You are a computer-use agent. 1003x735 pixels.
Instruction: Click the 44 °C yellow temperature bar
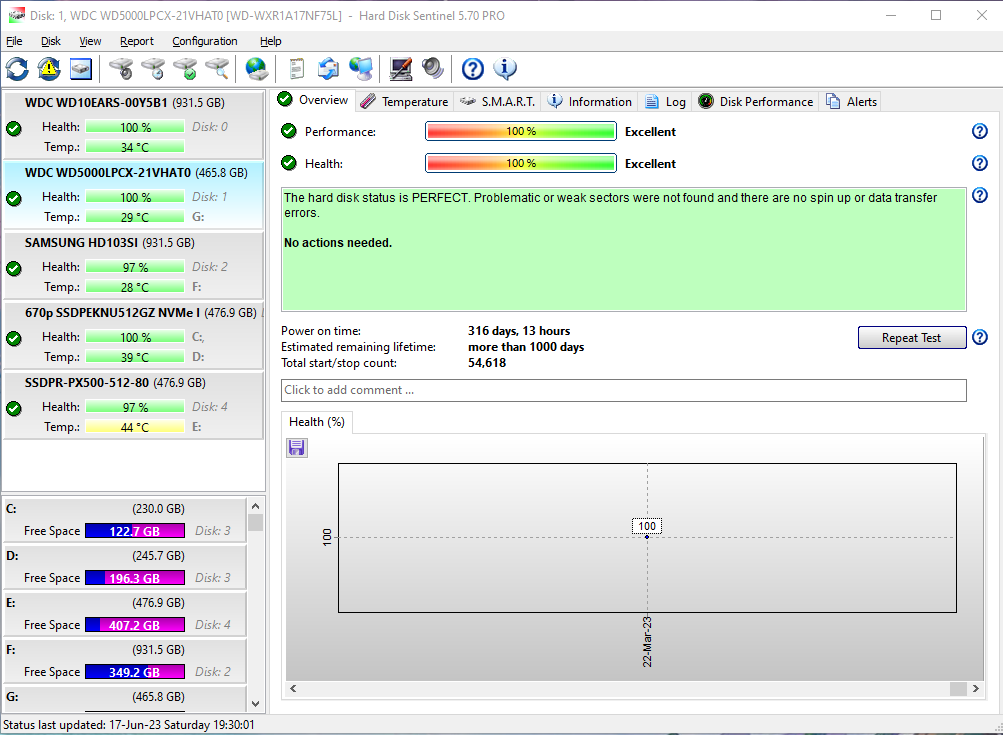(x=135, y=427)
